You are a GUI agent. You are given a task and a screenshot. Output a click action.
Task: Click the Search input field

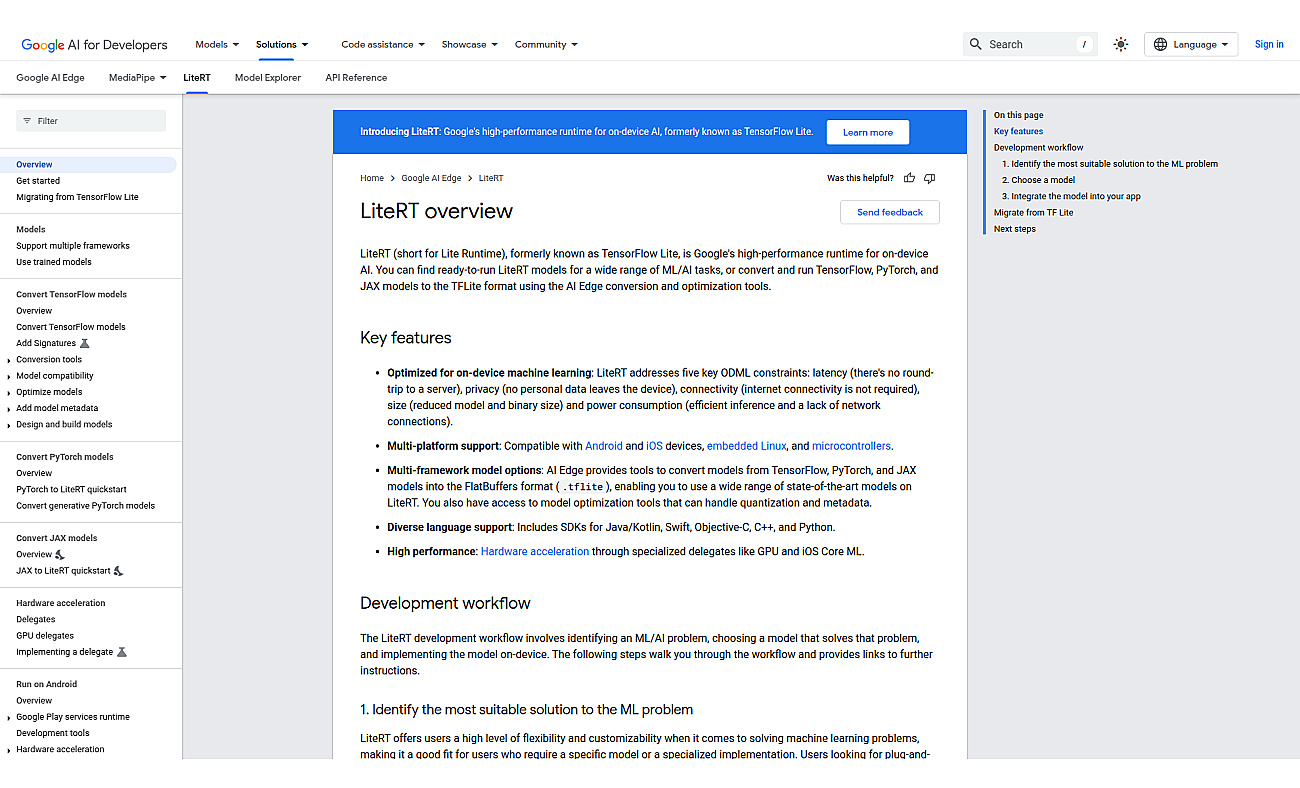coord(1030,44)
